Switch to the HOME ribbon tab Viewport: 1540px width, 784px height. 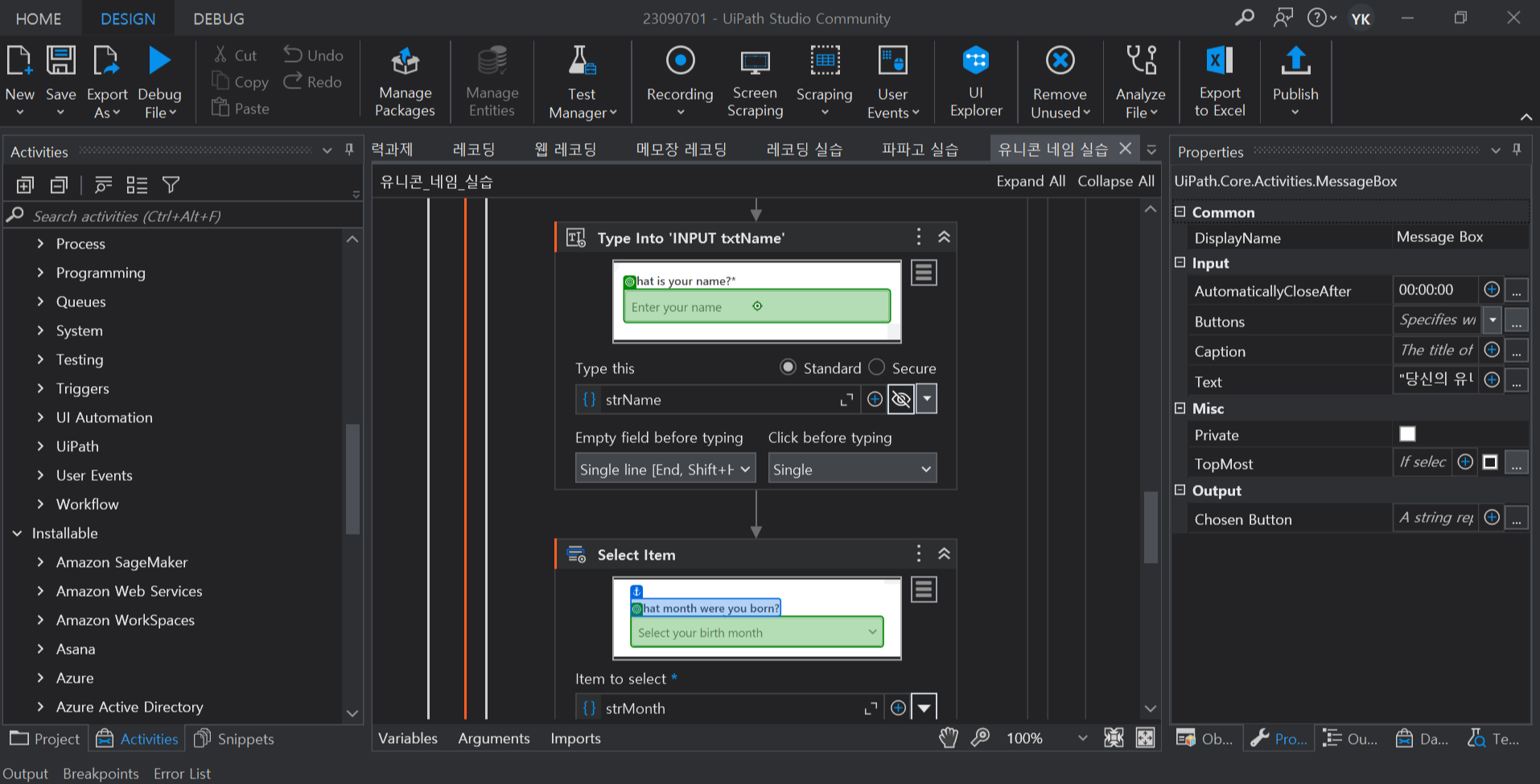[x=39, y=18]
